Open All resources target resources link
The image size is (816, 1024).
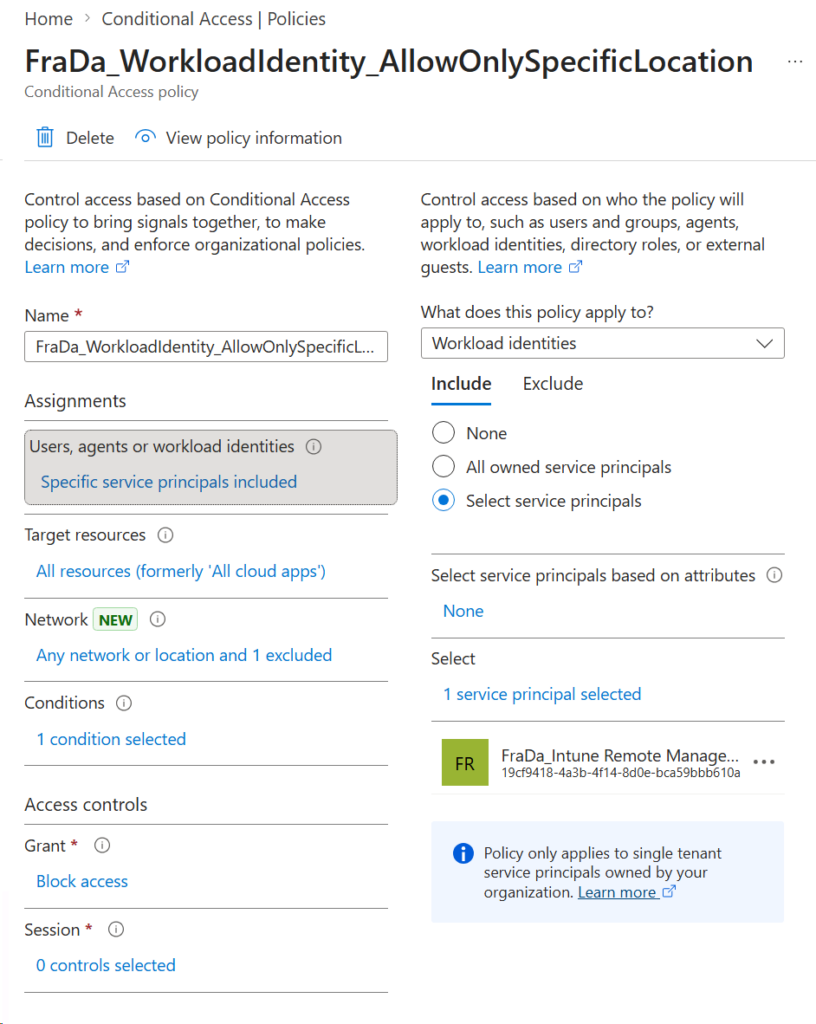tap(181, 572)
